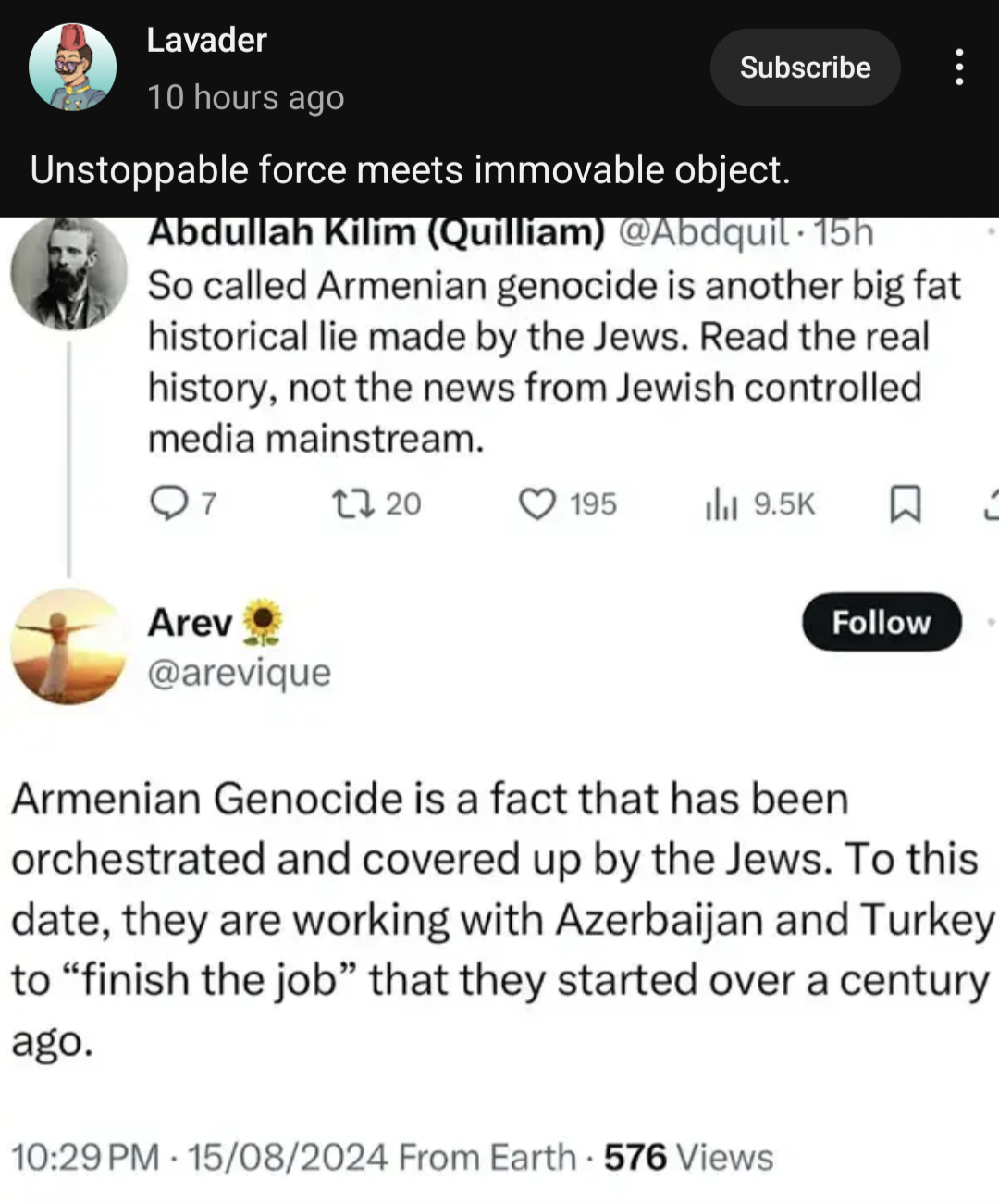Click the @arevique handle
The image size is (999, 1204).
click(239, 673)
